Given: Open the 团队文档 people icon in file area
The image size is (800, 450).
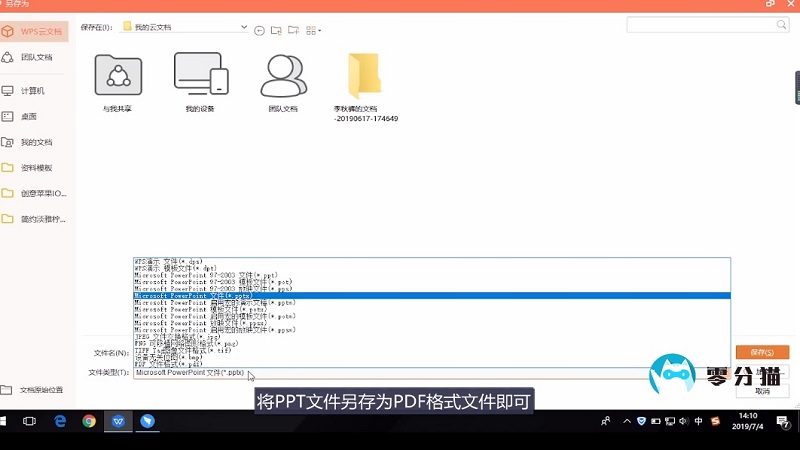Looking at the screenshot, I should point(283,74).
